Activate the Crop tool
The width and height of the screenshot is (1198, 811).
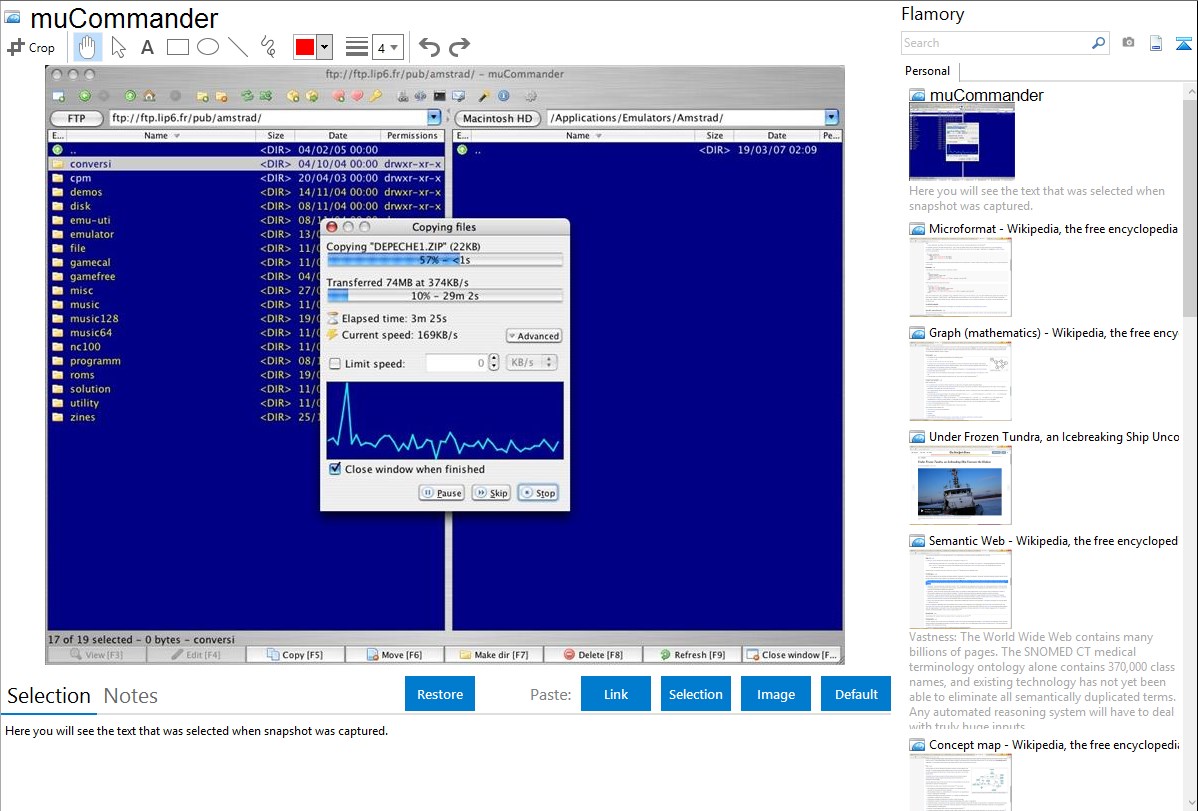[x=31, y=47]
